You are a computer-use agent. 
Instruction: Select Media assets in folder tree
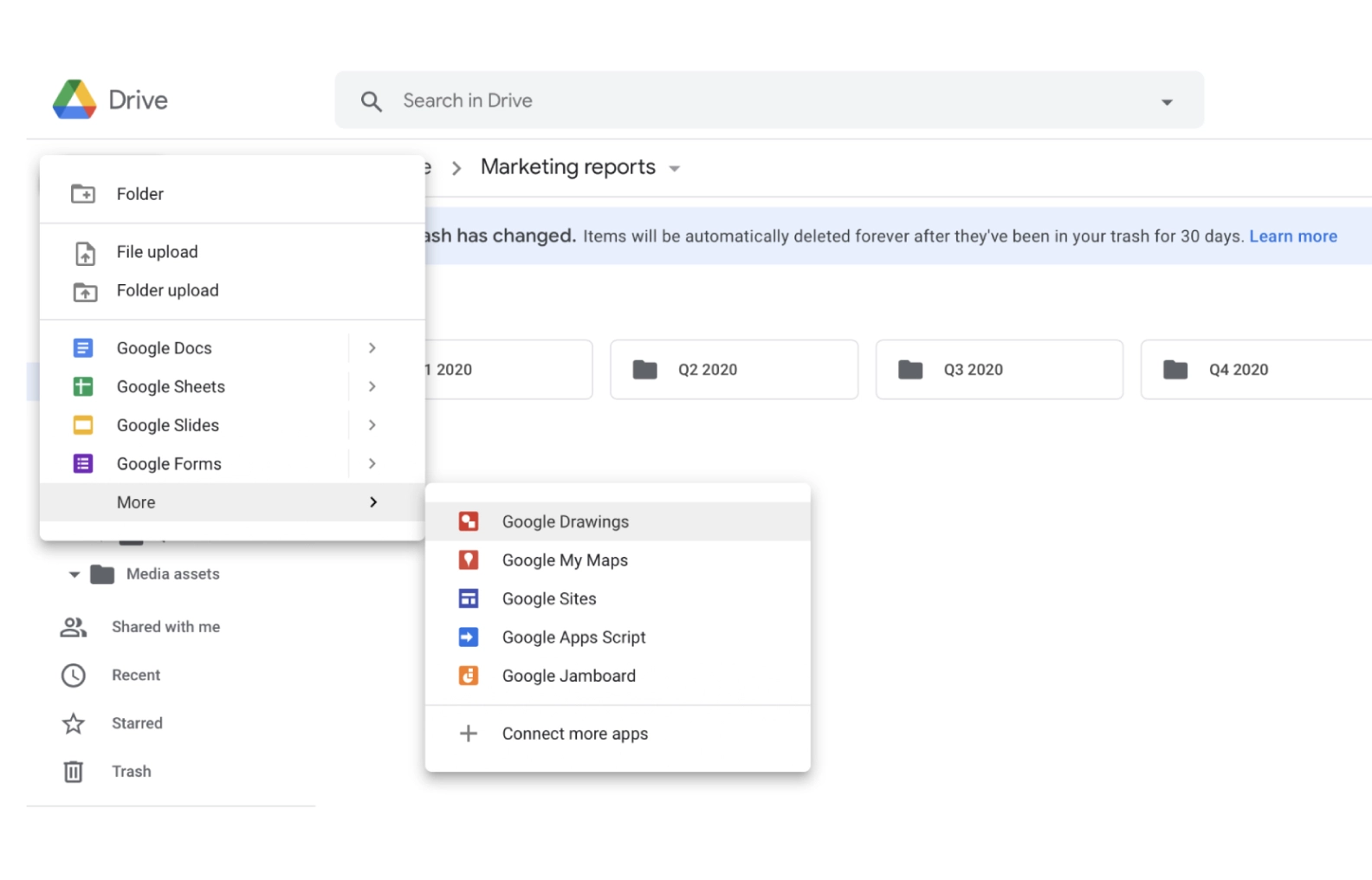coord(173,574)
